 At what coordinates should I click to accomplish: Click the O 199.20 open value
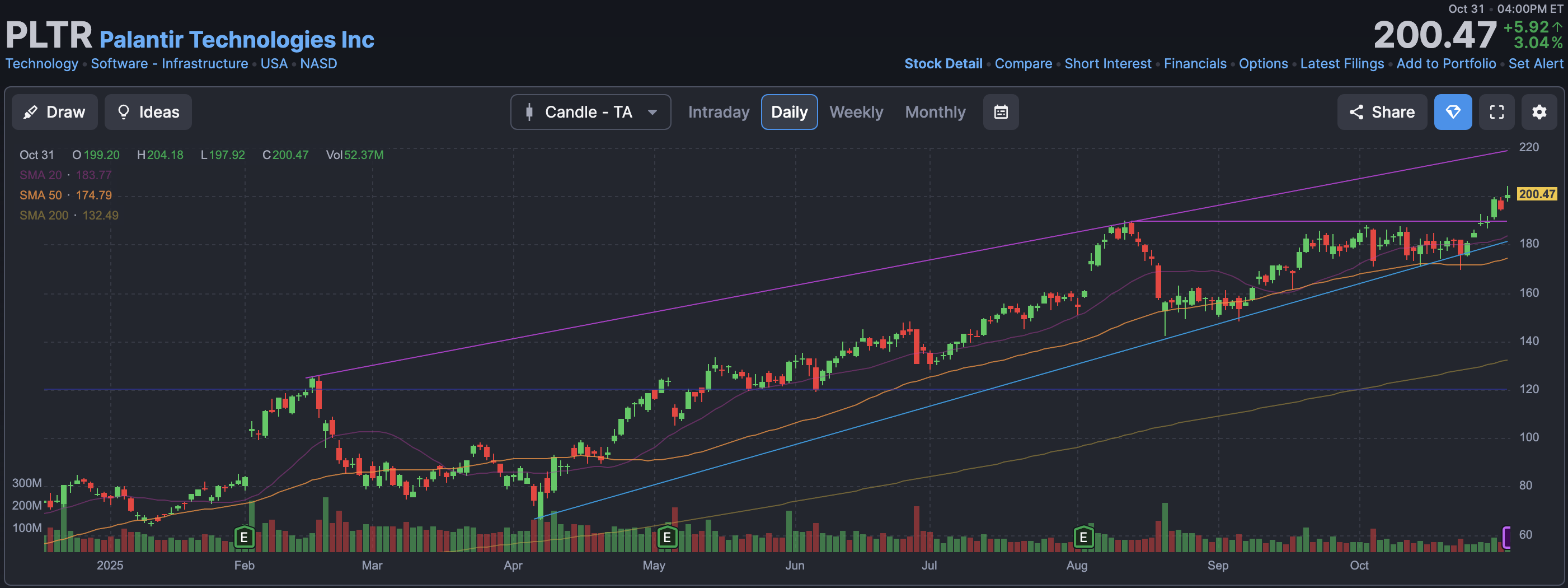(x=96, y=155)
